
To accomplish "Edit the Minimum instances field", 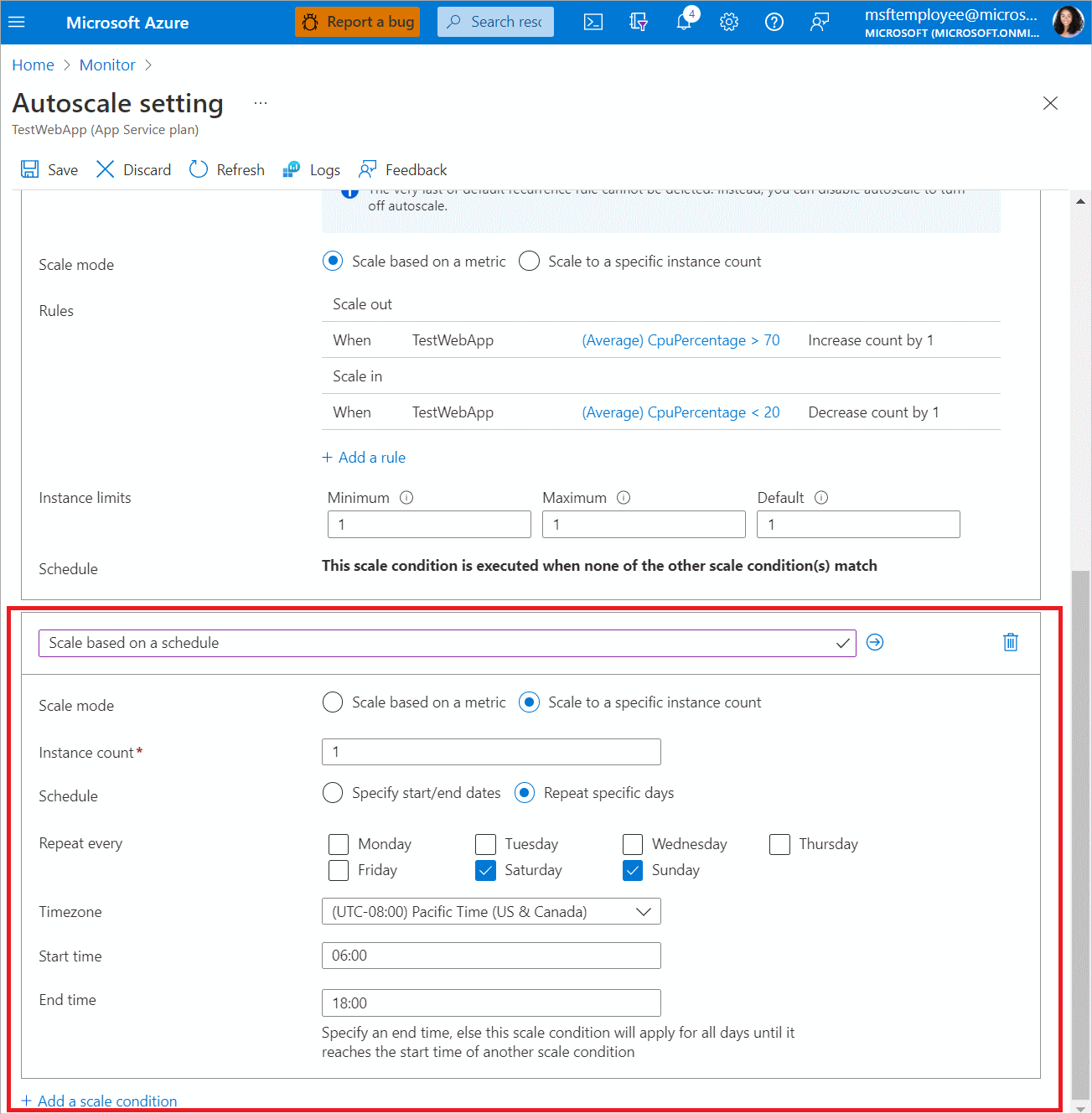I will point(429,525).
